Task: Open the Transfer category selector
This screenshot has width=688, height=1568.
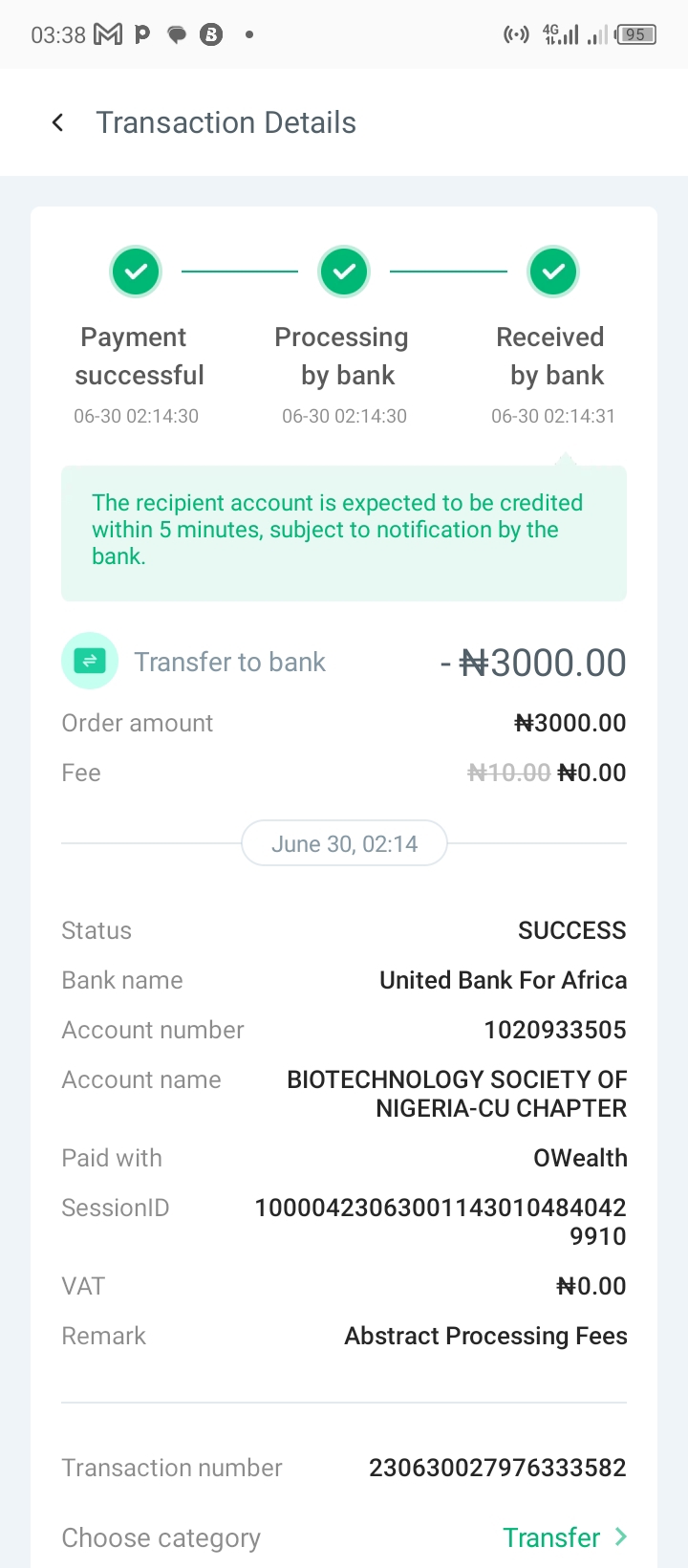Action: [x=551, y=1537]
